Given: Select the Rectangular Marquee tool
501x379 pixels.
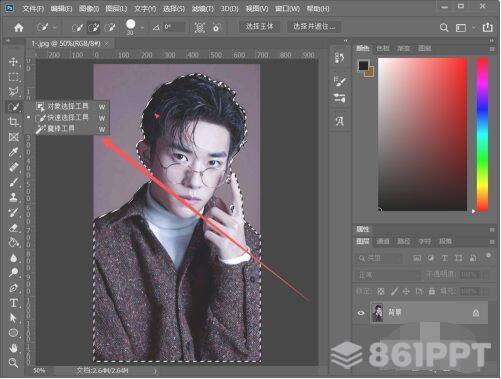Looking at the screenshot, I should point(13,77).
